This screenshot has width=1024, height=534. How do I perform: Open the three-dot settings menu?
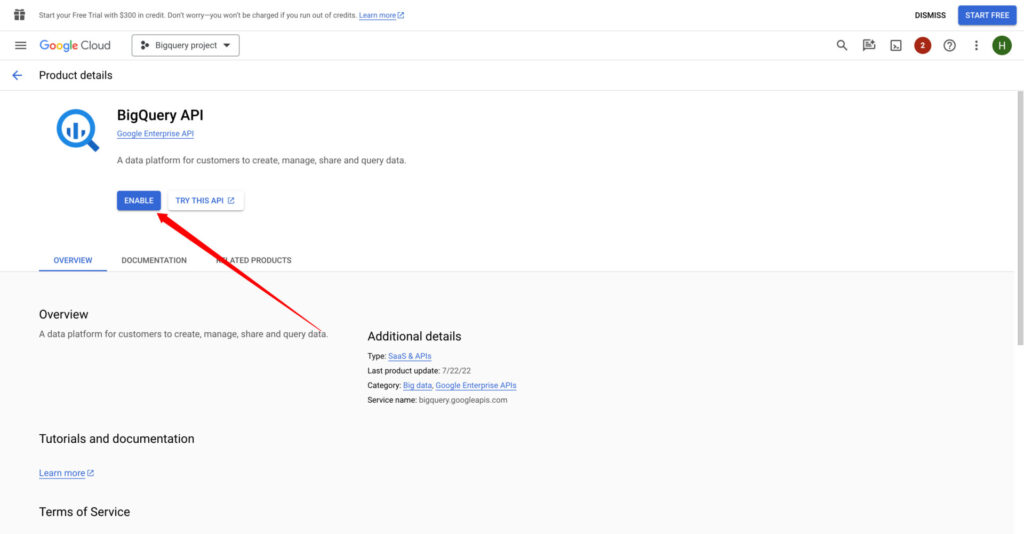[x=976, y=45]
